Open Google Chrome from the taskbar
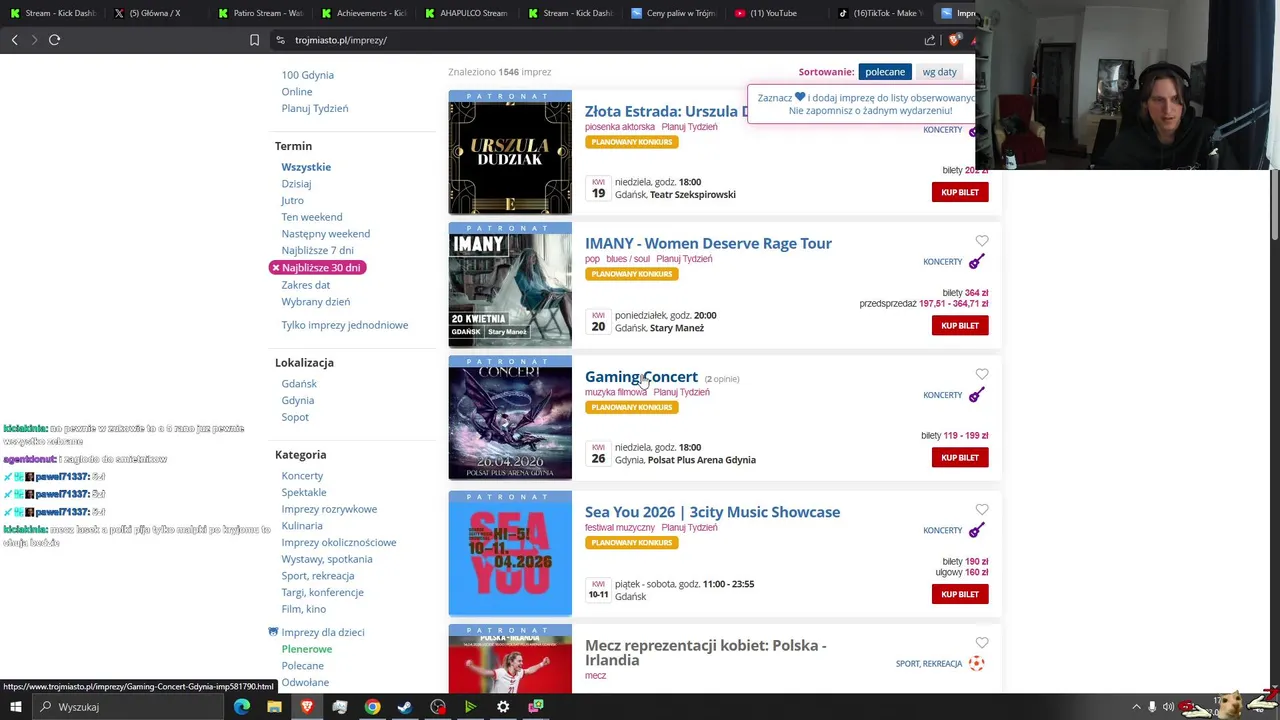This screenshot has width=1280, height=720. pos(372,707)
